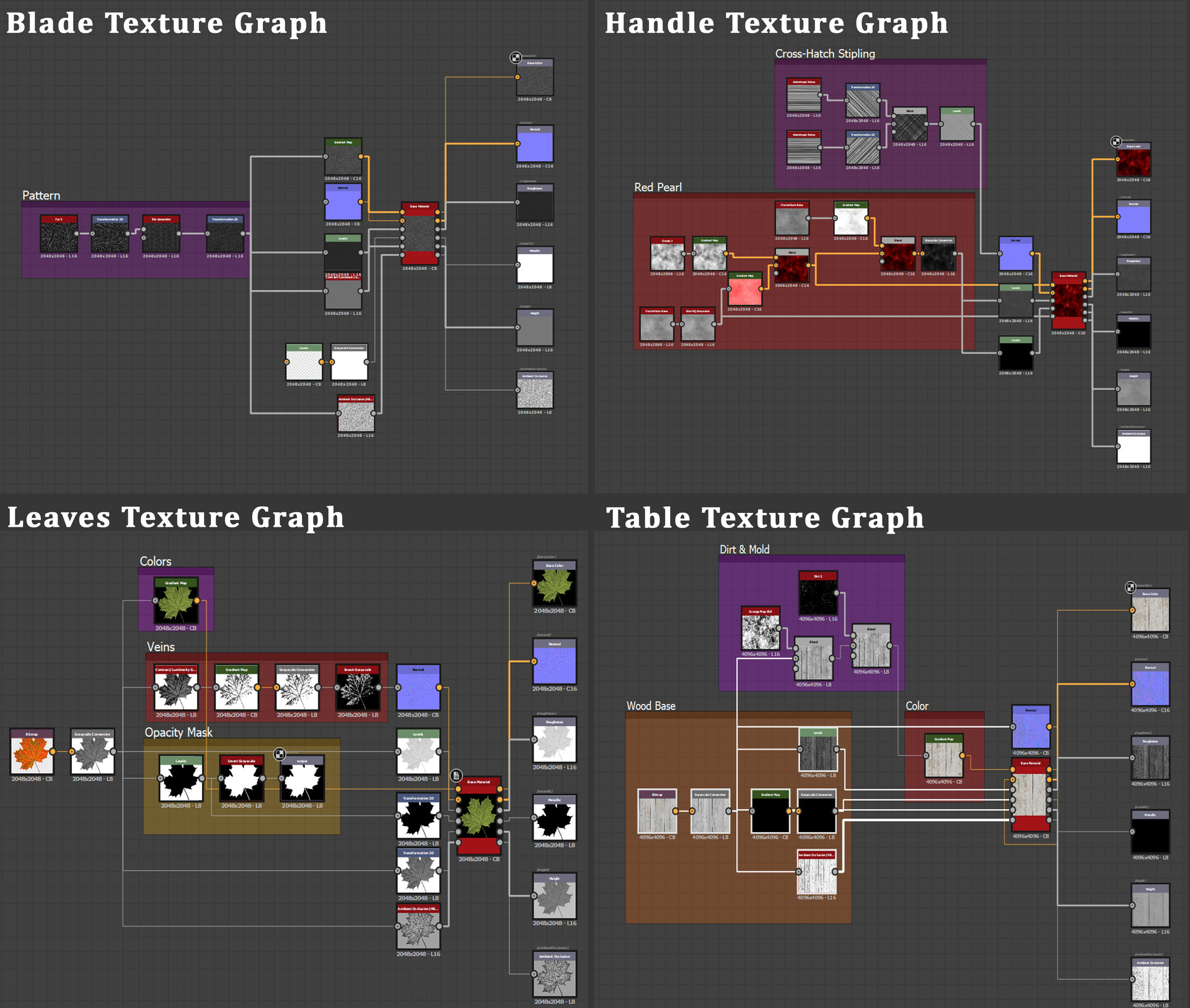Click the output connector of Grunge Map 010 node

(779, 628)
